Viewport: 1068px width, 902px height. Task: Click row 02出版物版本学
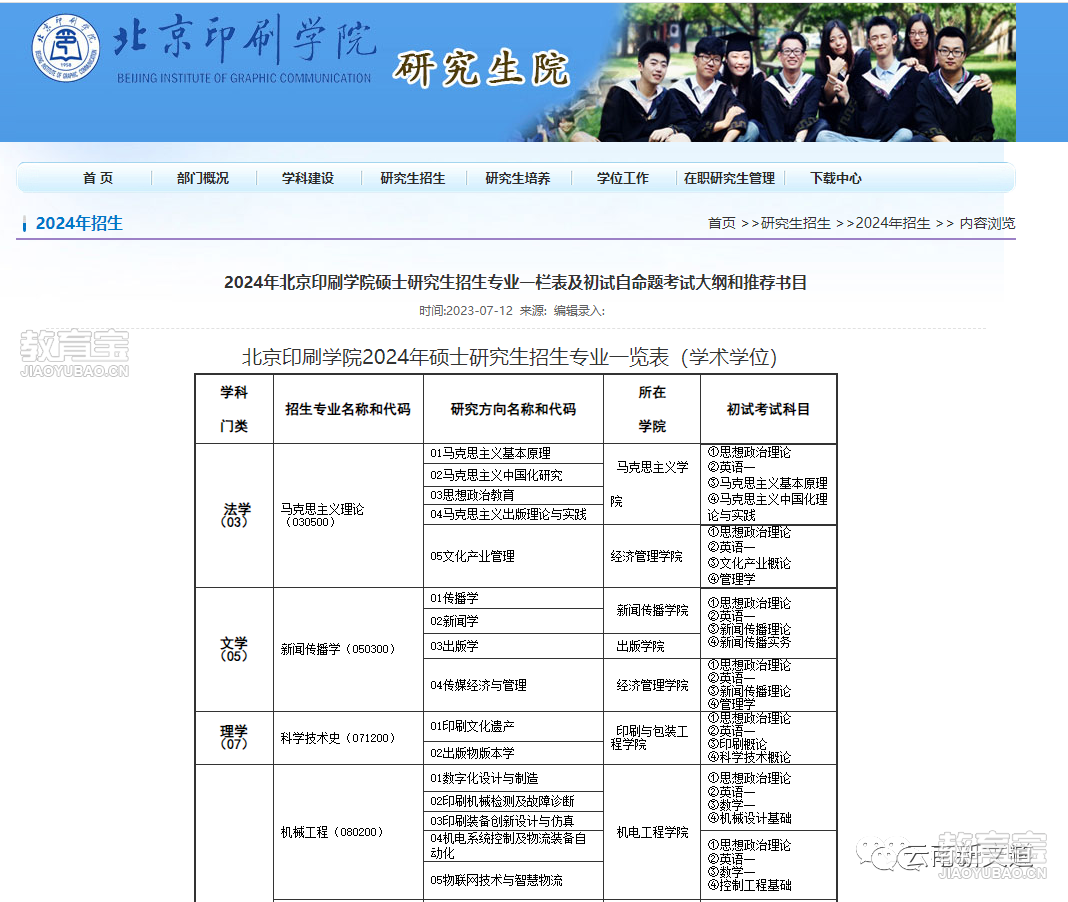click(513, 753)
